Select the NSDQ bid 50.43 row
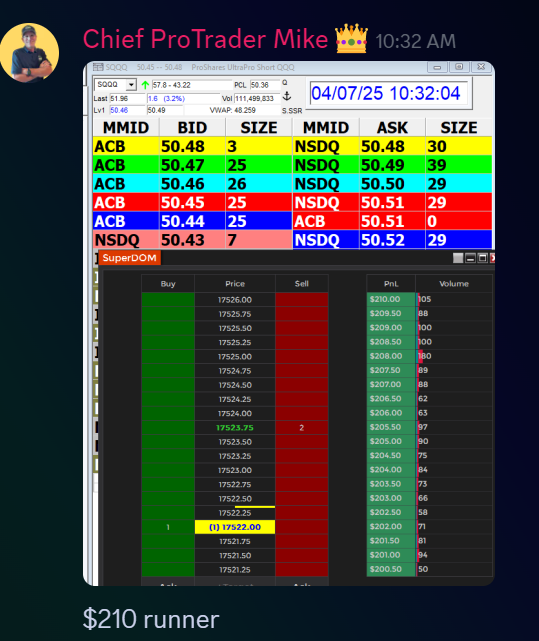Screen dimensions: 539x641 (x=192, y=240)
